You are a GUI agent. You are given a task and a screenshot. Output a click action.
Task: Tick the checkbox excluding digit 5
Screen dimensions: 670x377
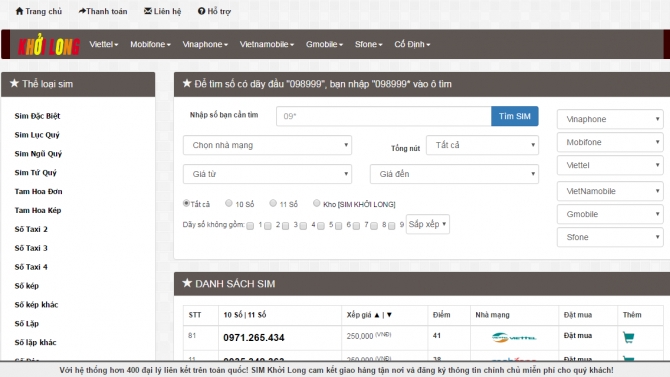tap(321, 226)
